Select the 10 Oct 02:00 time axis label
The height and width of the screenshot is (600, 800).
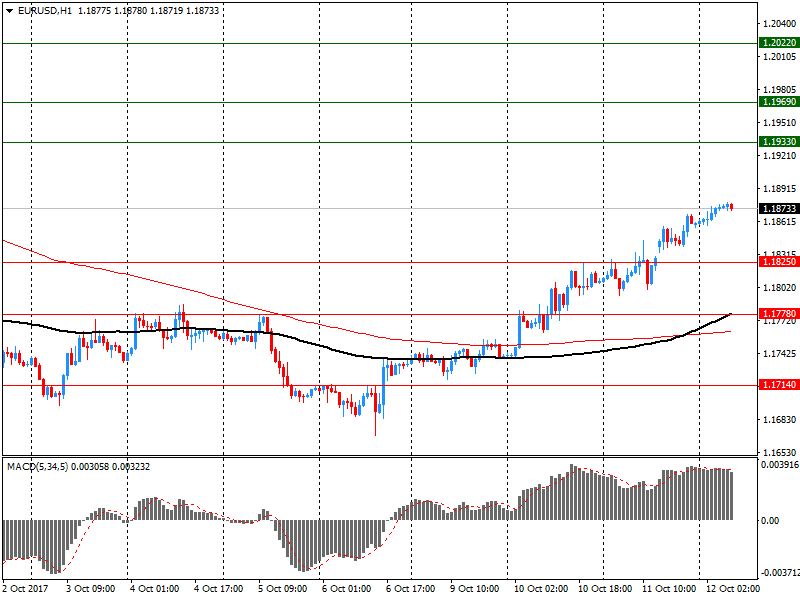[x=541, y=589]
